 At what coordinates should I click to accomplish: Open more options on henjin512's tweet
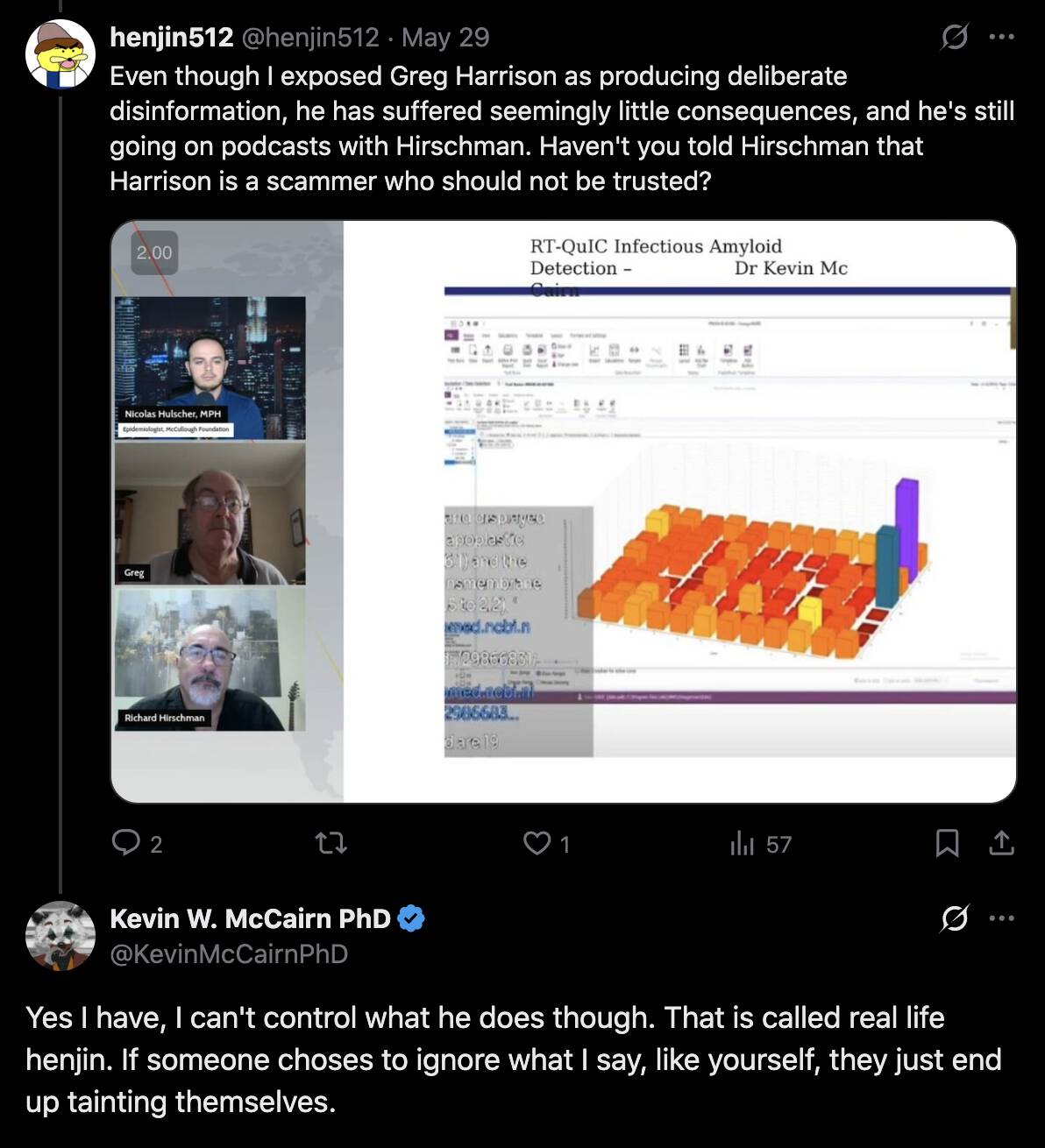click(x=1001, y=38)
